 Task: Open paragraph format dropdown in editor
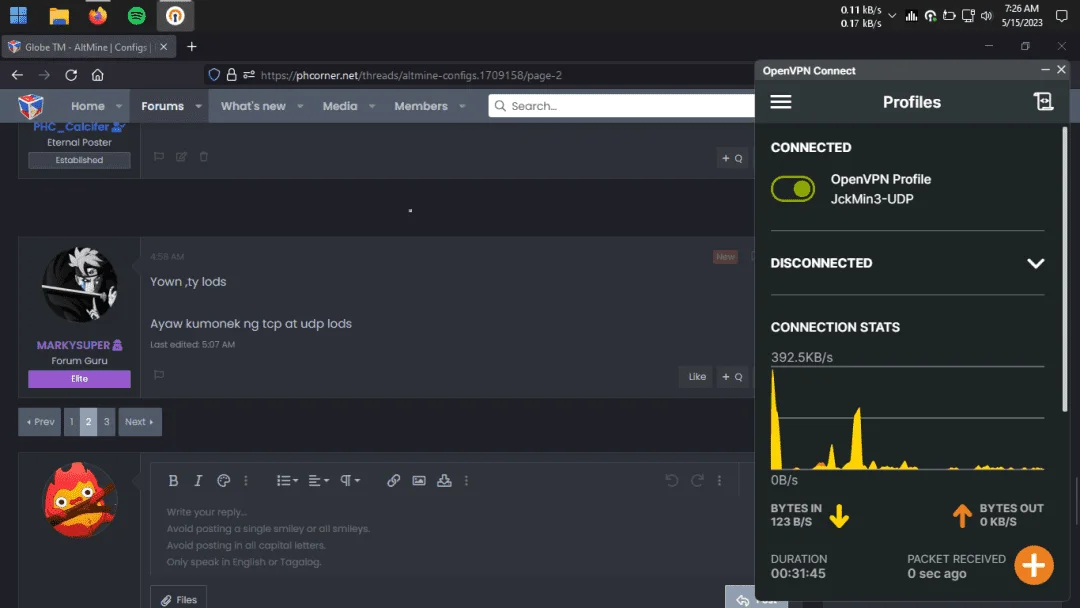tap(350, 481)
